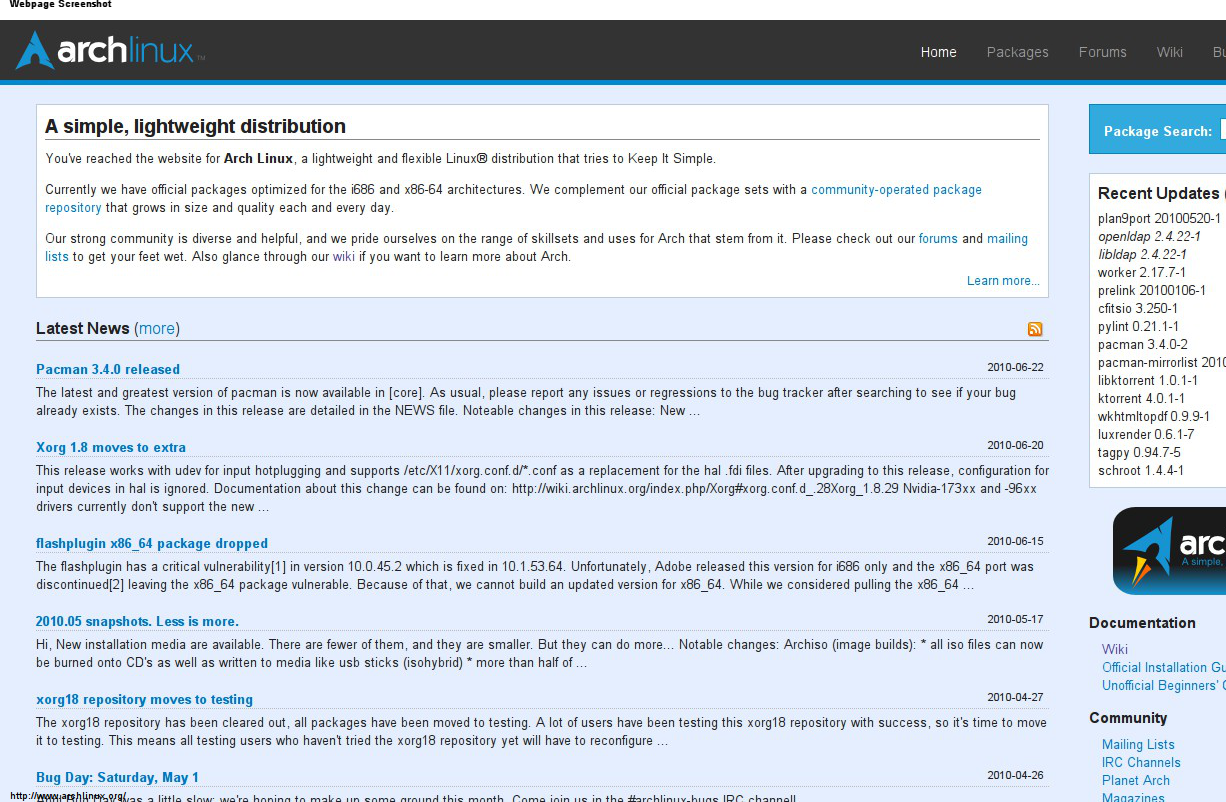
Task: Open 2010.05 snapshots. Less is more. article
Action: [137, 621]
